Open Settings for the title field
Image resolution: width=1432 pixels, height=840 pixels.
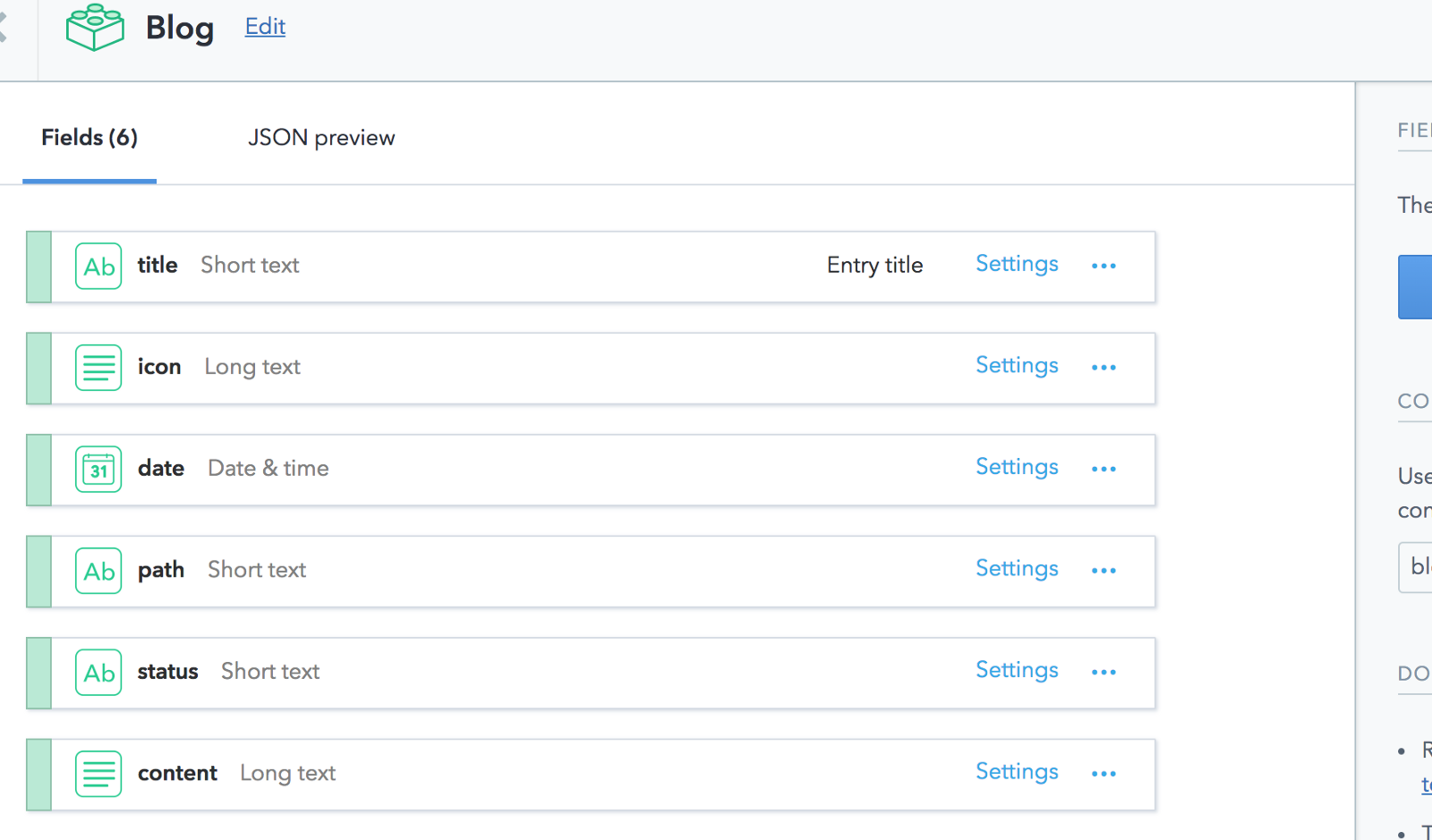click(1017, 264)
